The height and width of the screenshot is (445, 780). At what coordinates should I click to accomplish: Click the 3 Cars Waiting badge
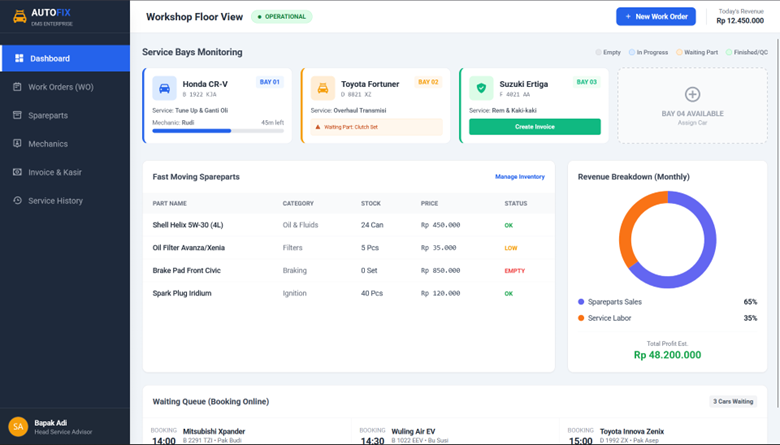(734, 402)
